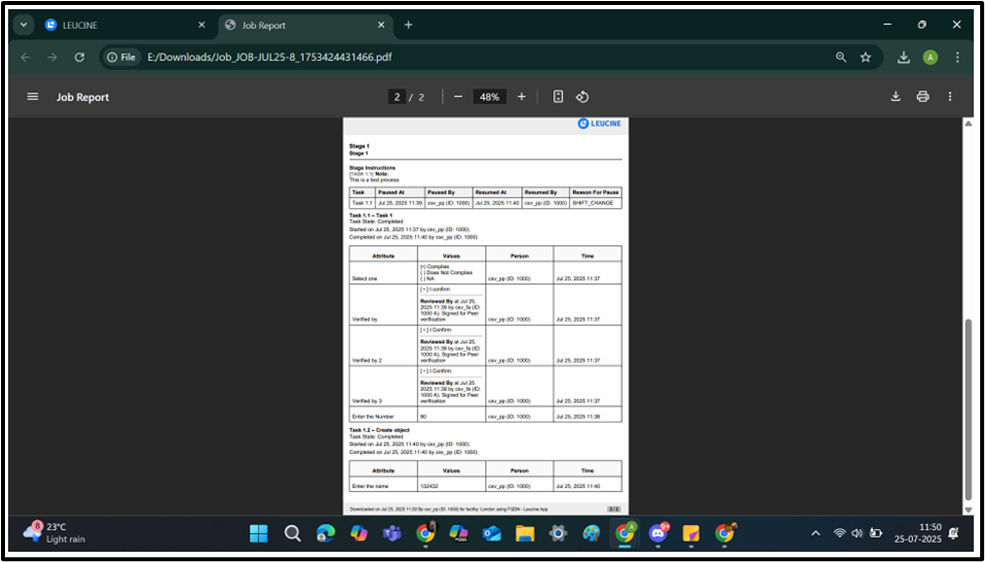Click the zoom percentage 48% field
This screenshot has width=985, height=562.
(x=489, y=97)
